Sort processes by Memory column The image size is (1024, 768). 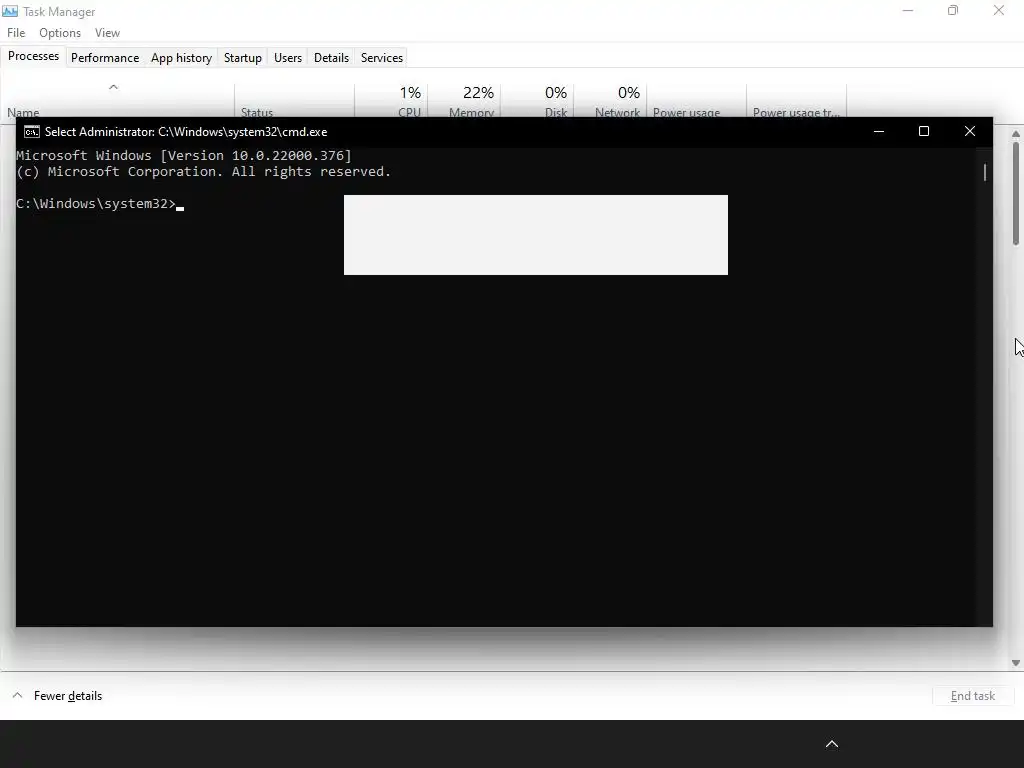point(464,101)
